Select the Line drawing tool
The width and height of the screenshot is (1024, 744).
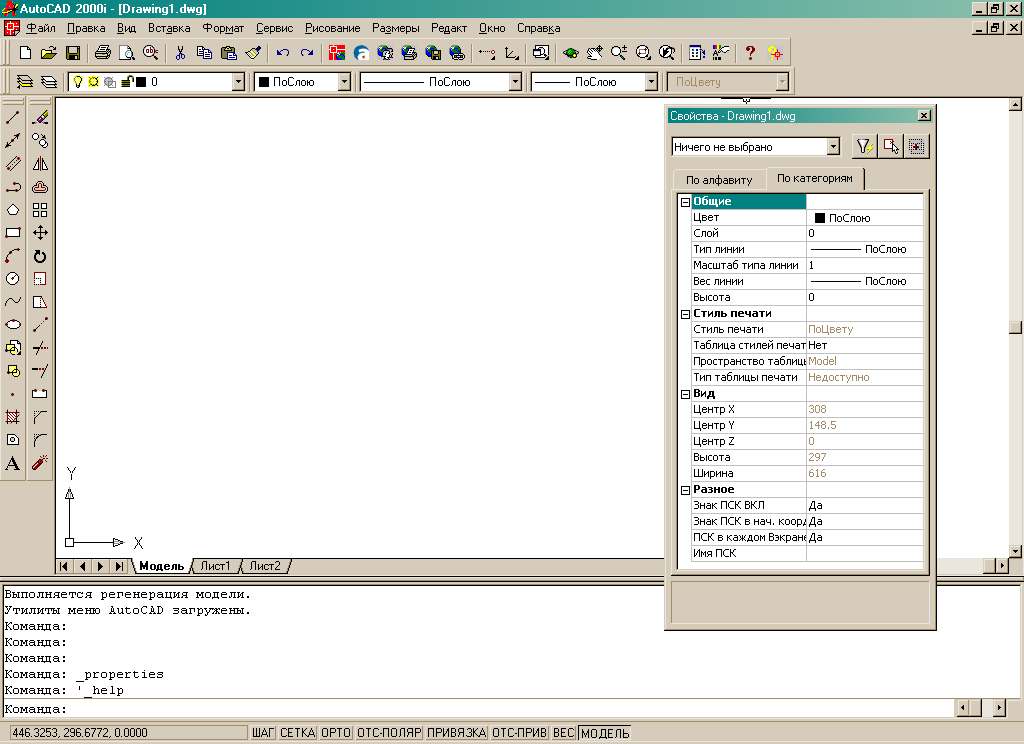(13, 118)
